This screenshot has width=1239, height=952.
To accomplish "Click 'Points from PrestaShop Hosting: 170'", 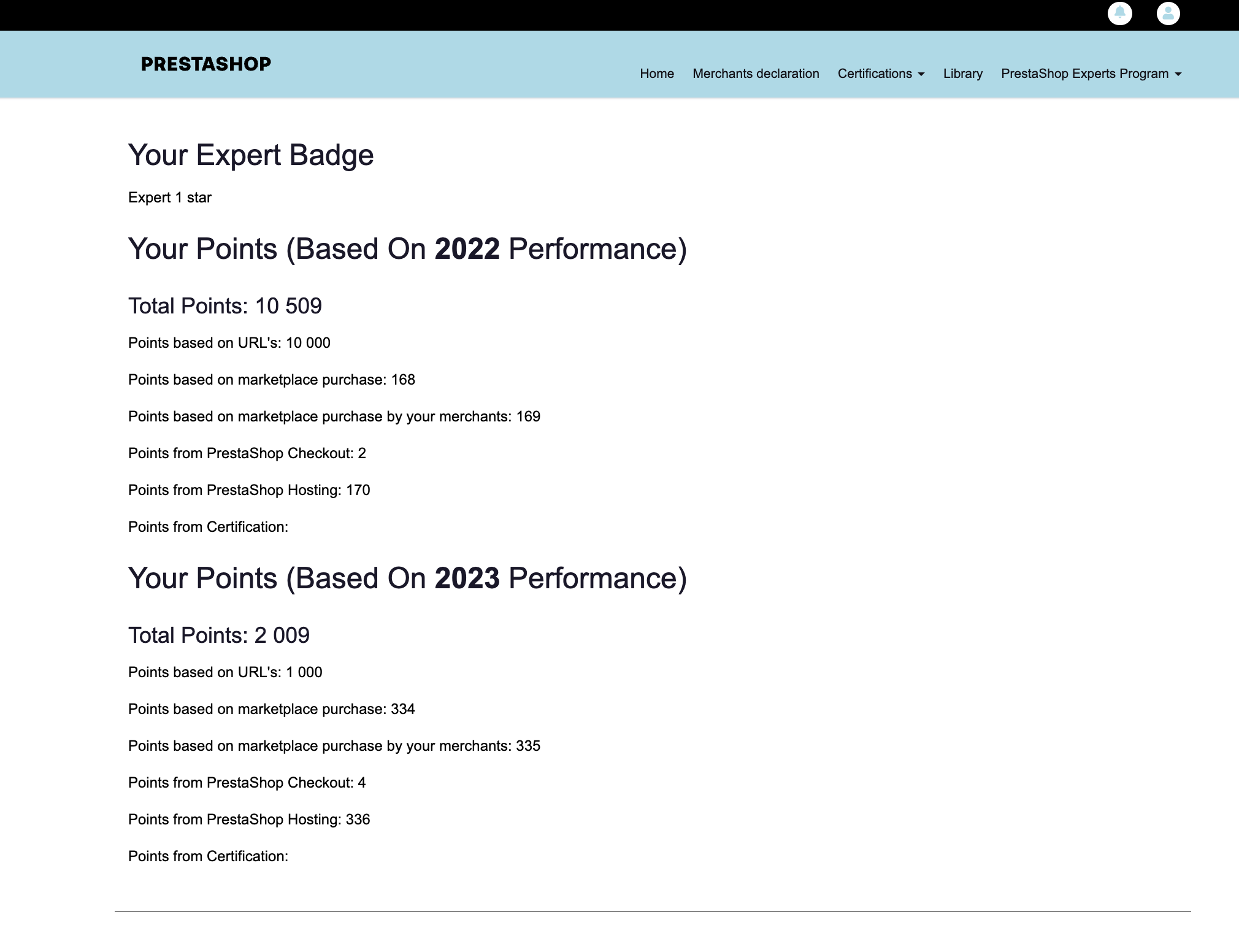I will click(249, 490).
